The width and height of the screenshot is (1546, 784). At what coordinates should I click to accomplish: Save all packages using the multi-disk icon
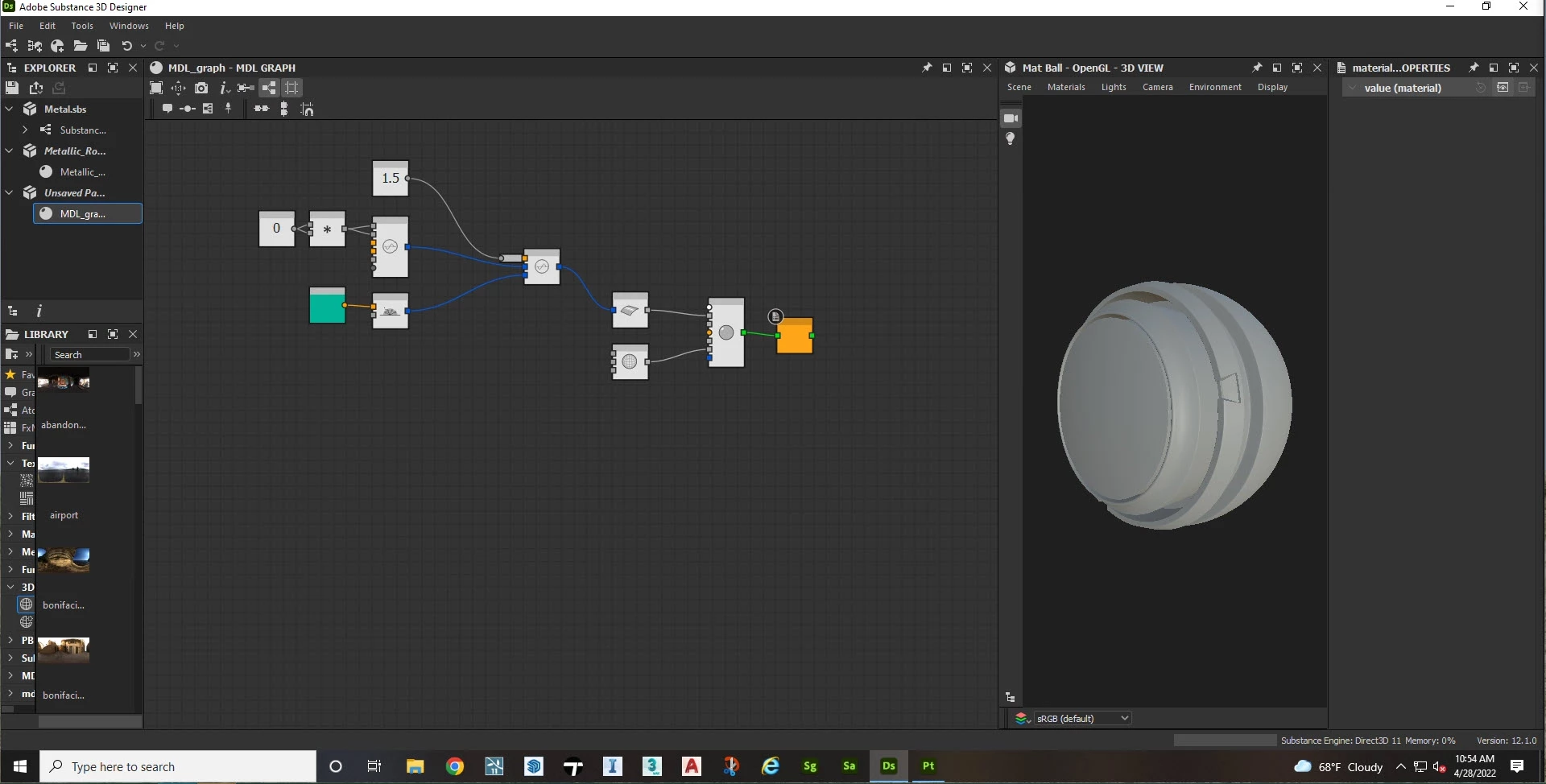point(103,46)
